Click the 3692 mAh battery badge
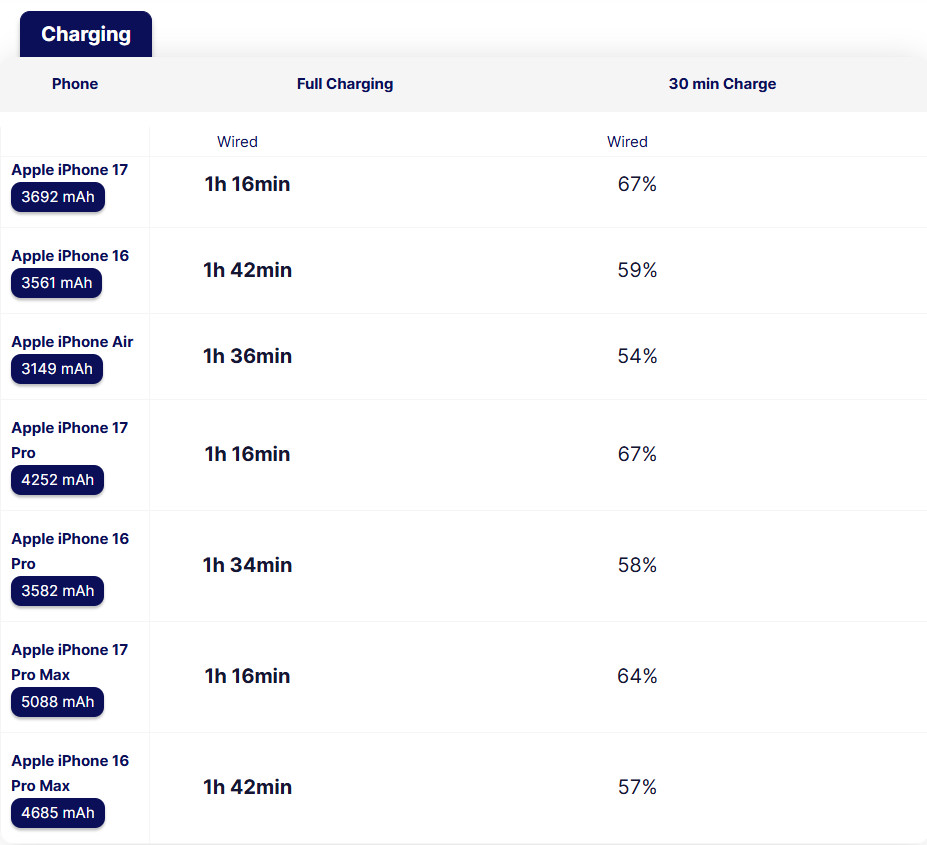The image size is (927, 845). (58, 197)
